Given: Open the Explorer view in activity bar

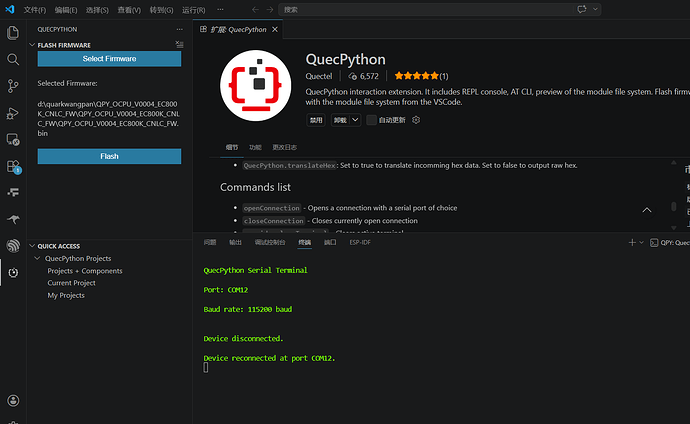Looking at the screenshot, I should pos(13,32).
